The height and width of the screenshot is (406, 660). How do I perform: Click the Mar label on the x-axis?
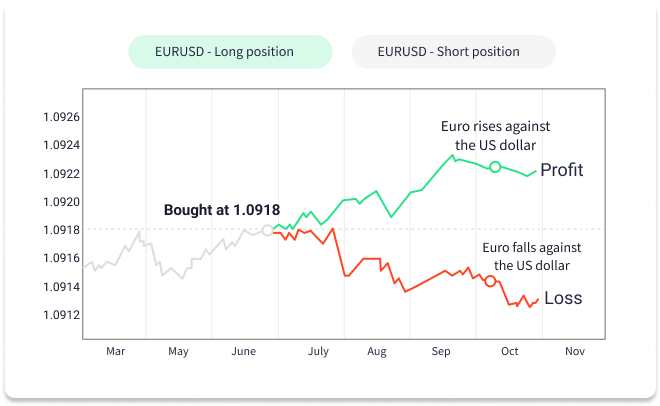tap(115, 352)
